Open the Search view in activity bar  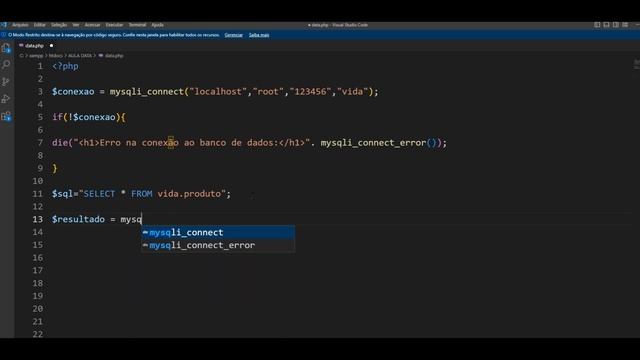point(6,64)
